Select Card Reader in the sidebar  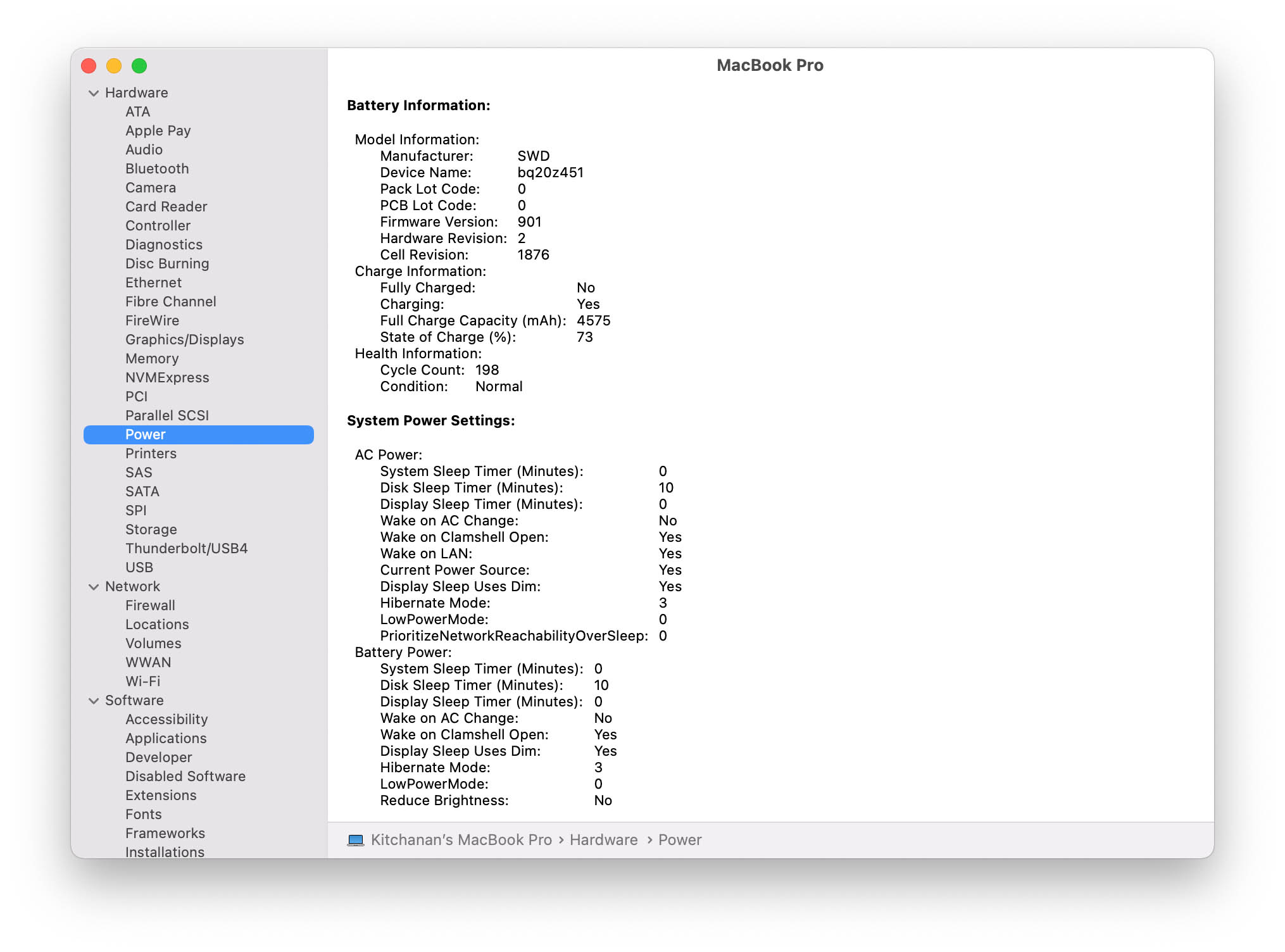tap(166, 207)
